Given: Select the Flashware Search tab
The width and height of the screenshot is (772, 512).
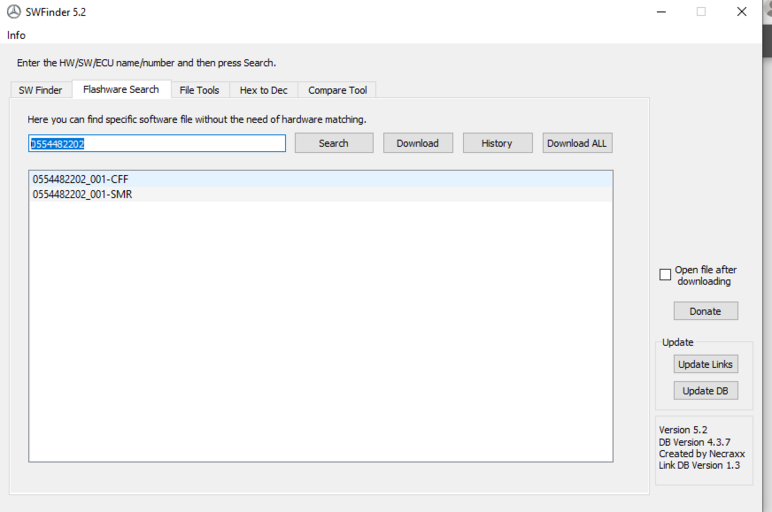Looking at the screenshot, I should pos(121,90).
